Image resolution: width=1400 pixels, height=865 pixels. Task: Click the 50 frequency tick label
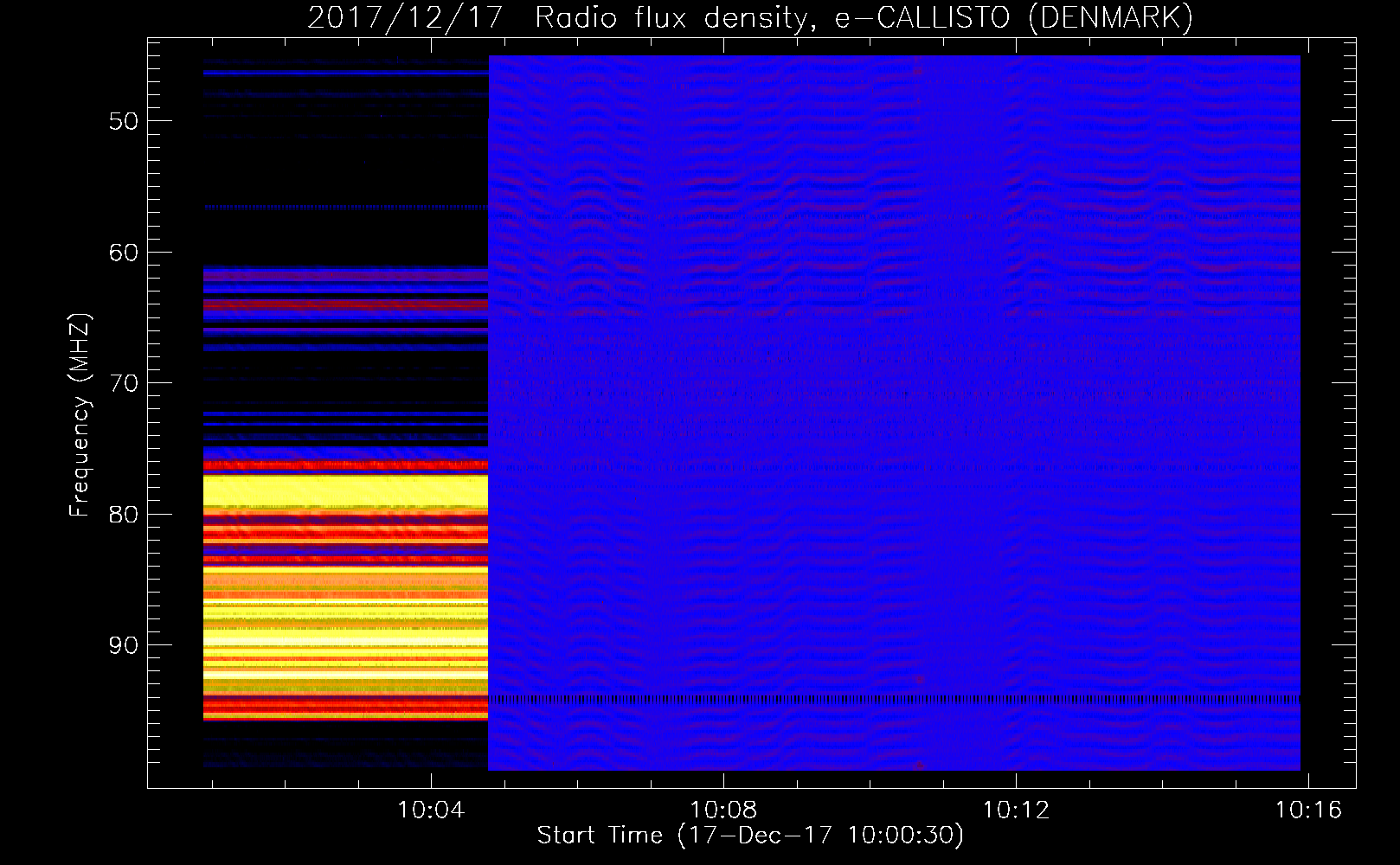click(x=124, y=121)
